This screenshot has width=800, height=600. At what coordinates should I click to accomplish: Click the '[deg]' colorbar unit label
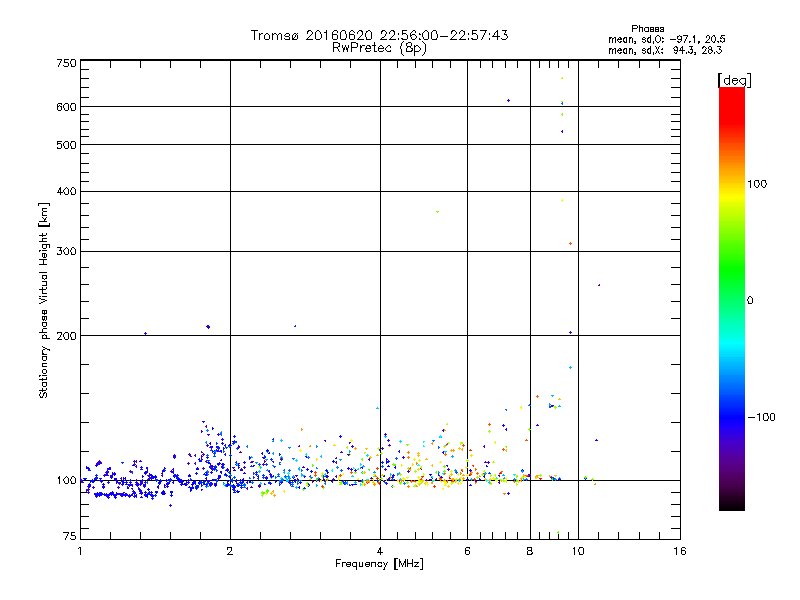(734, 80)
